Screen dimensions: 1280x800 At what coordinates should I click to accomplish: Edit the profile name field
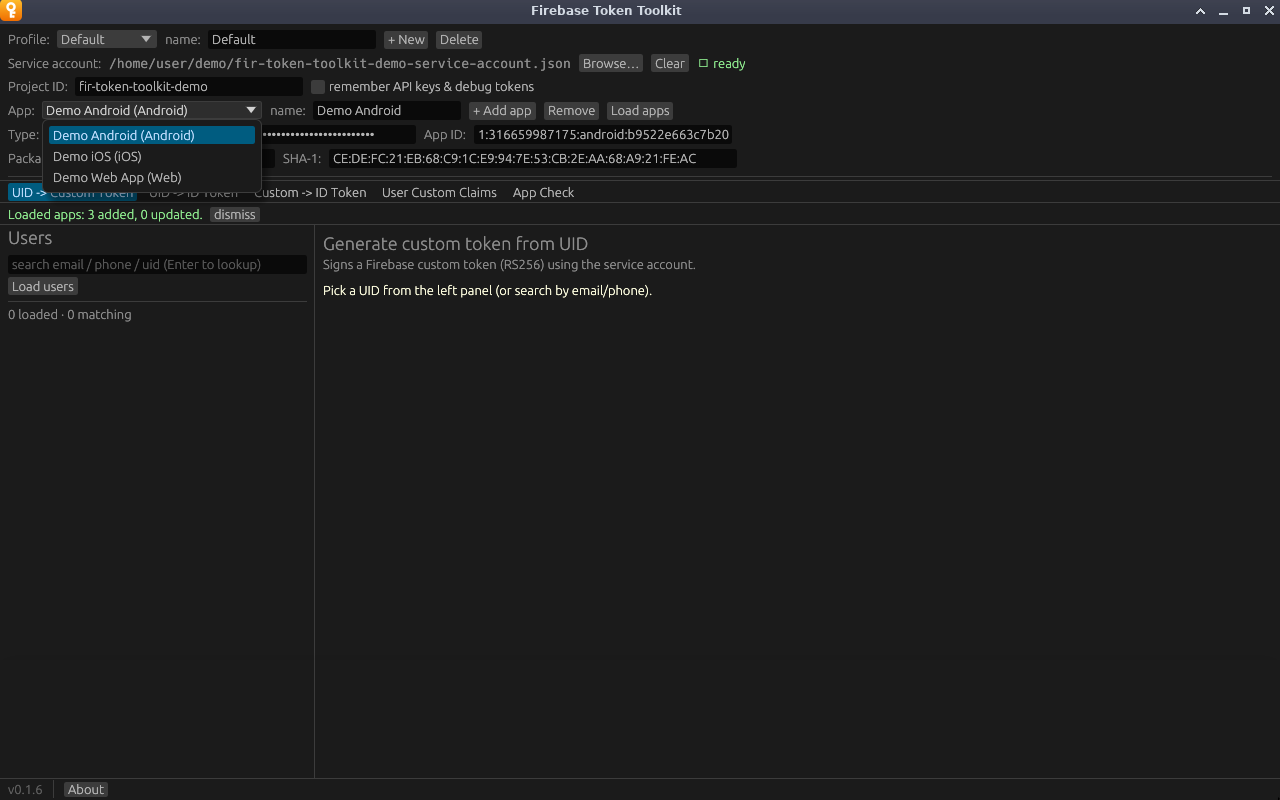[x=292, y=40]
